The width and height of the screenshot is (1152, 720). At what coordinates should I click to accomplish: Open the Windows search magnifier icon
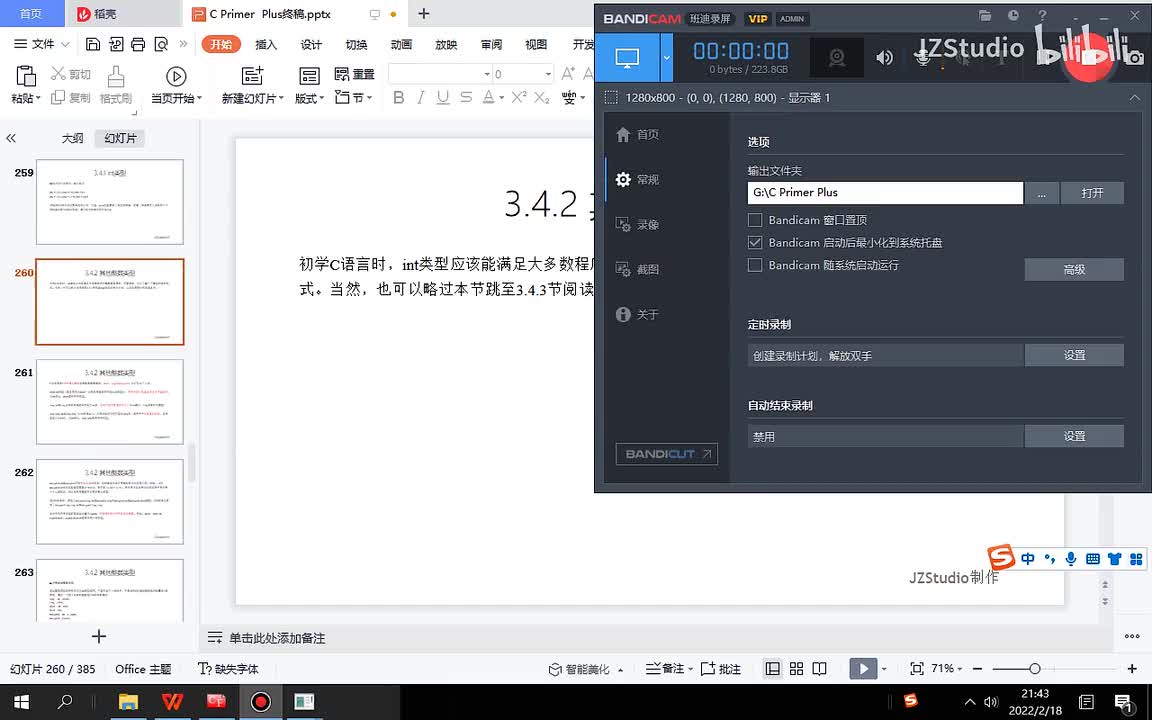65,702
